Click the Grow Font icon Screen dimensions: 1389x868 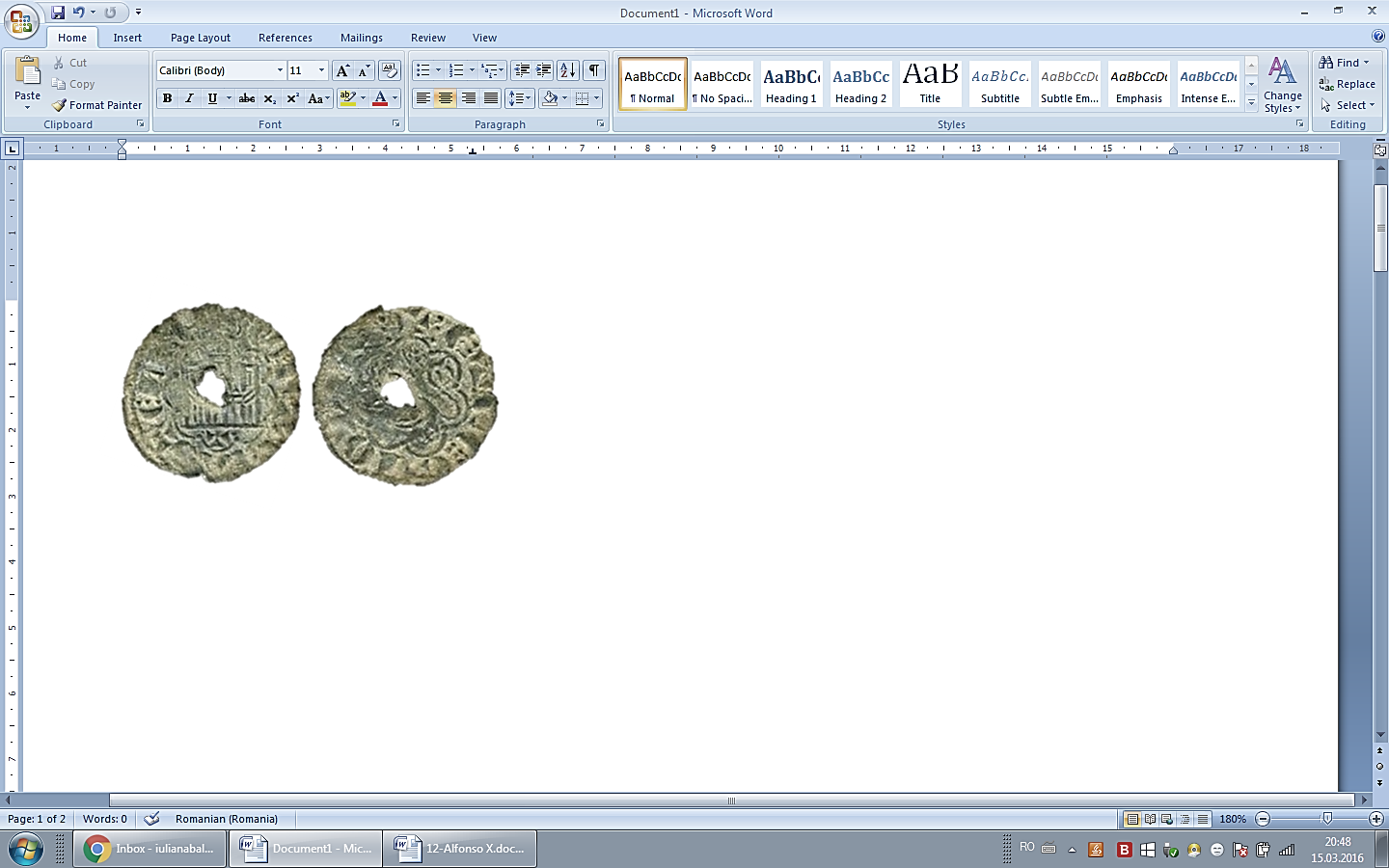coord(342,70)
